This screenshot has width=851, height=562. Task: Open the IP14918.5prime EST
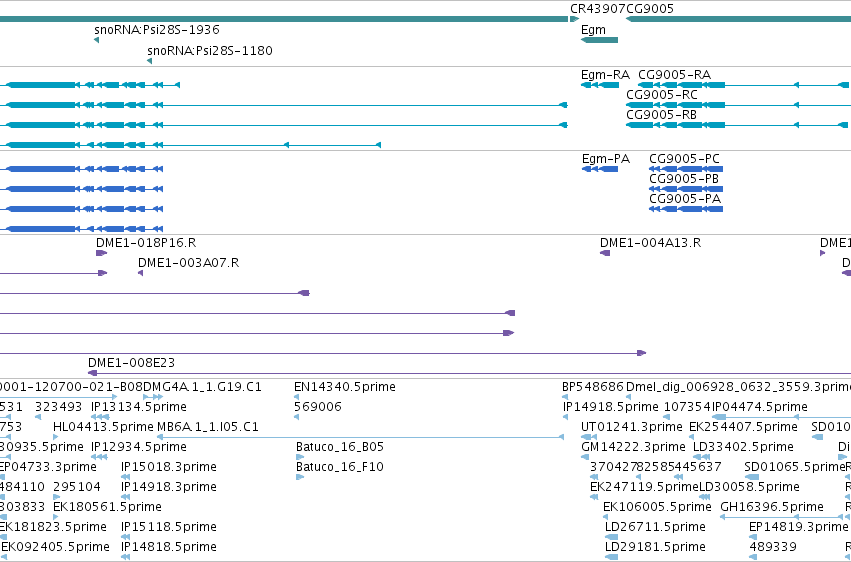(565, 417)
